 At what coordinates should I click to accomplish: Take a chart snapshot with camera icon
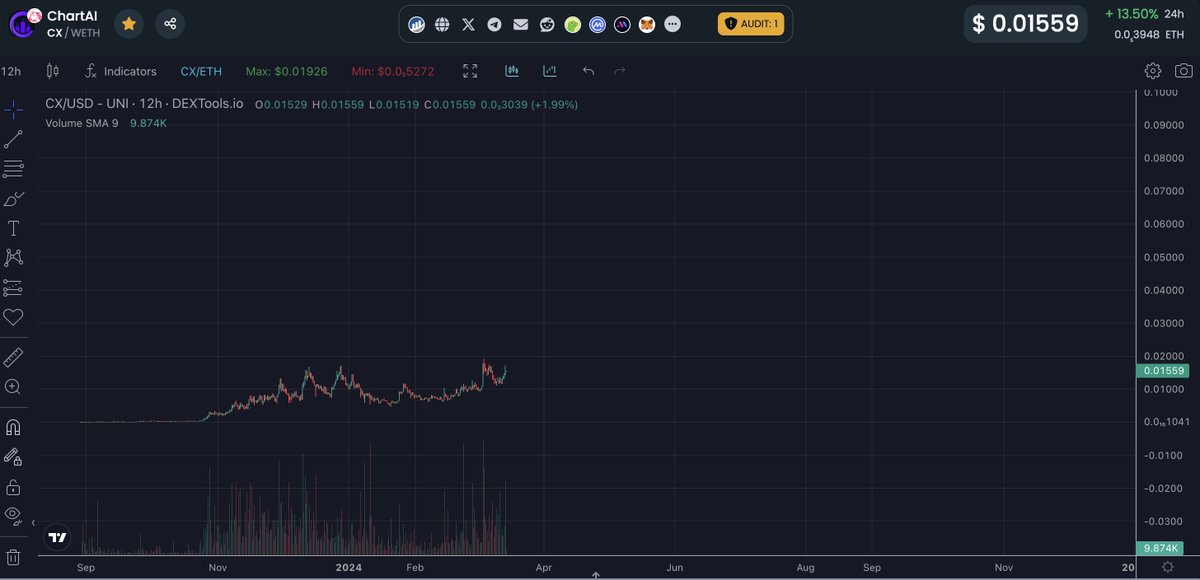pos(1184,71)
